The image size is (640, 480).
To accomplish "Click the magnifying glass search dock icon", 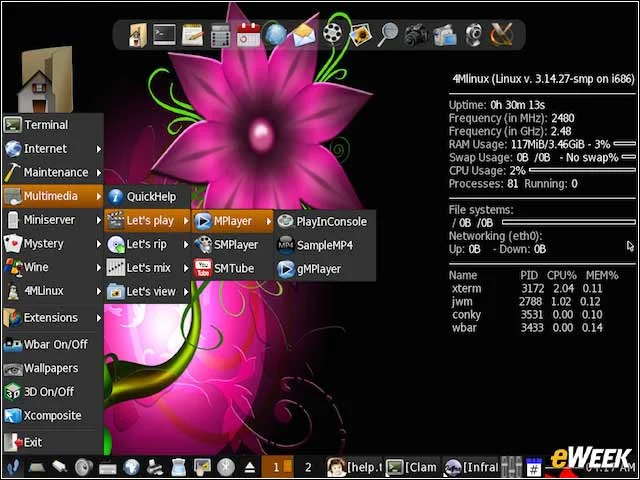I will pyautogui.click(x=388, y=34).
